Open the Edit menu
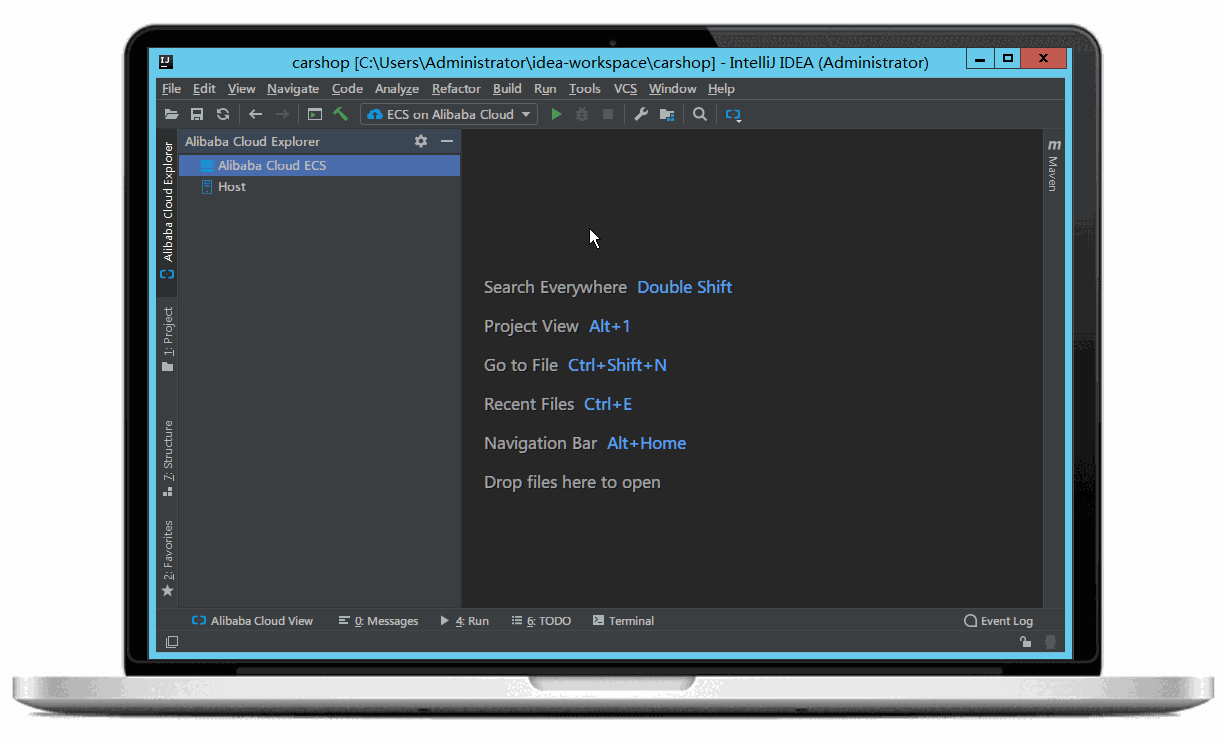Image resolution: width=1224 pixels, height=742 pixels. tap(204, 89)
